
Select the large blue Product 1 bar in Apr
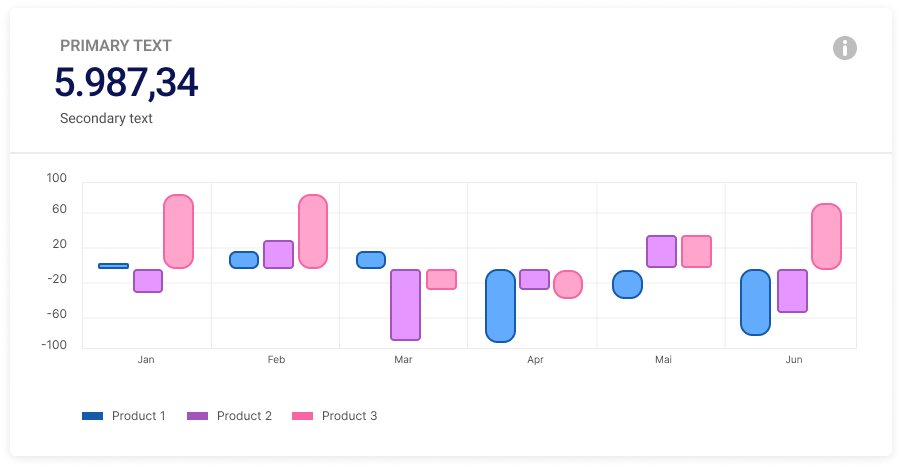(500, 306)
